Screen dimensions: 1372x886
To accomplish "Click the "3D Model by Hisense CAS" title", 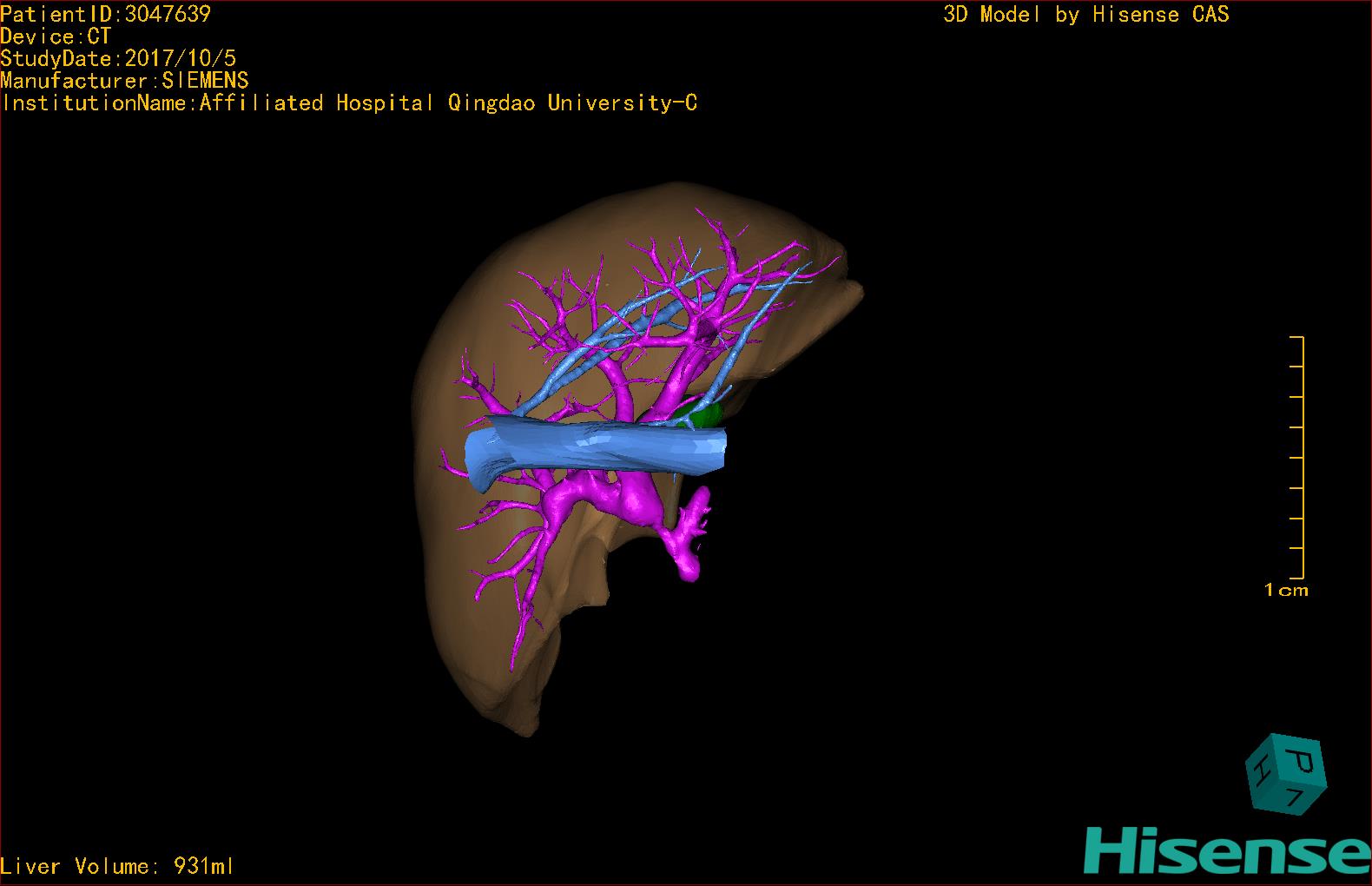I will coord(1085,15).
